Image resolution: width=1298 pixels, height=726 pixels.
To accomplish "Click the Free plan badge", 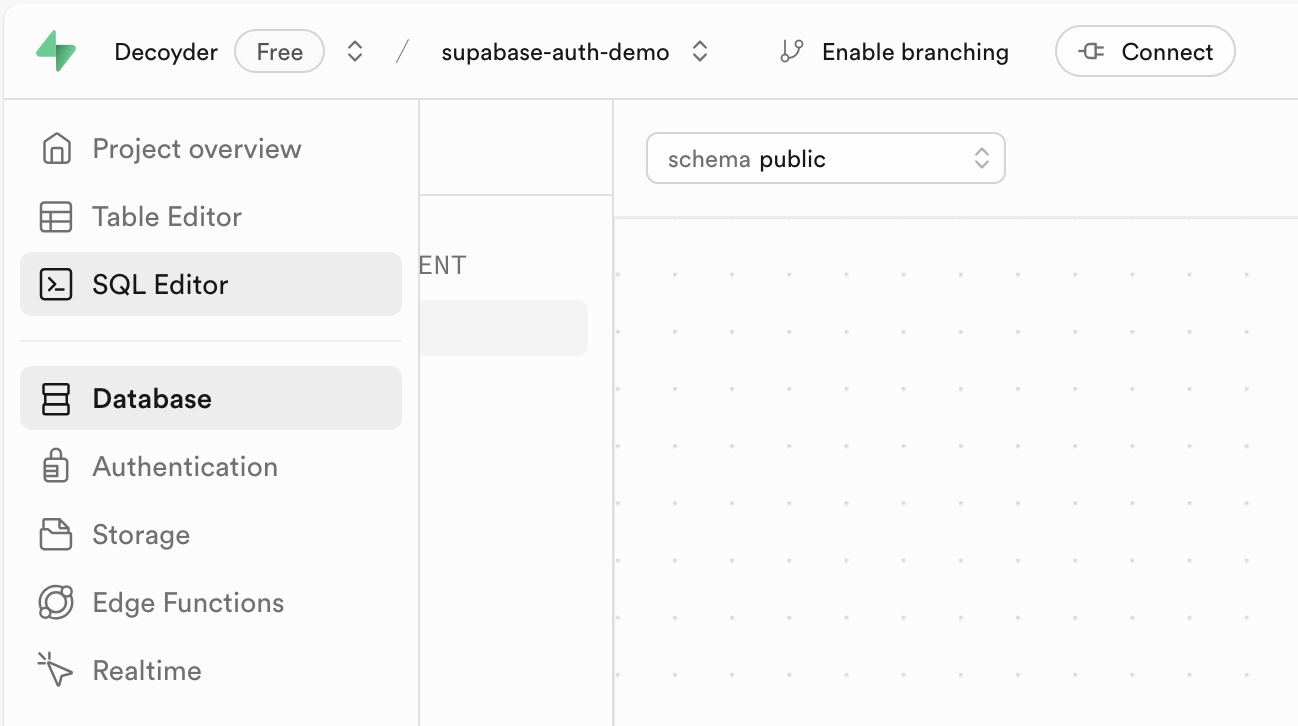I will (x=279, y=52).
